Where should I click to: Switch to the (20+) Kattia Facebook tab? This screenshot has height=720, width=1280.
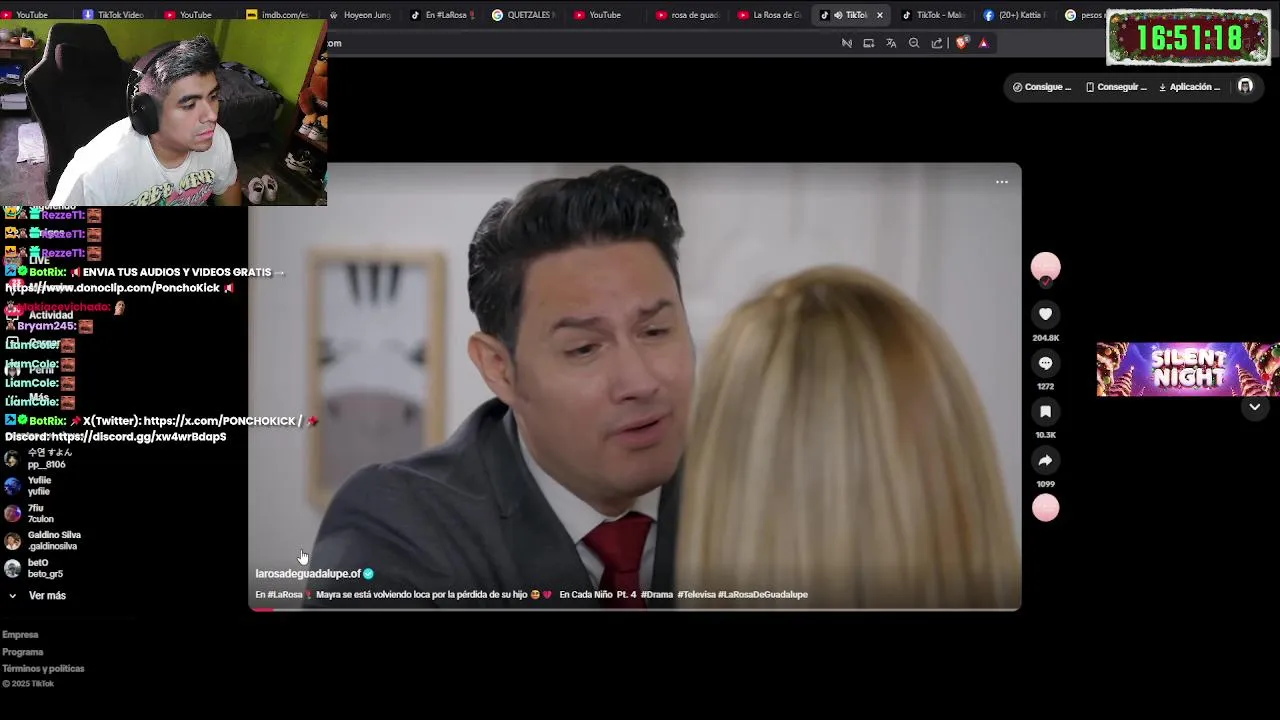pyautogui.click(x=1014, y=15)
